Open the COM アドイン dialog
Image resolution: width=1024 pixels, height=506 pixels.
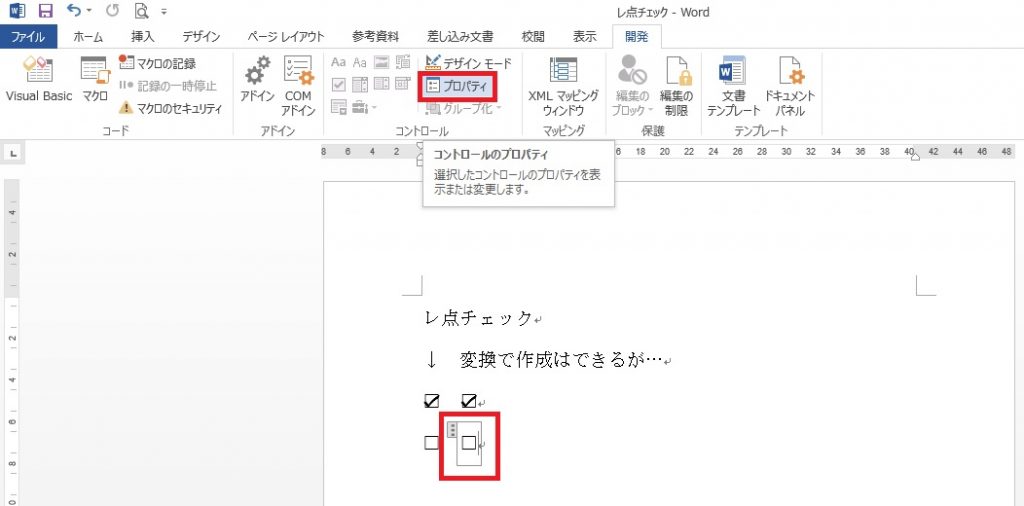(298, 85)
